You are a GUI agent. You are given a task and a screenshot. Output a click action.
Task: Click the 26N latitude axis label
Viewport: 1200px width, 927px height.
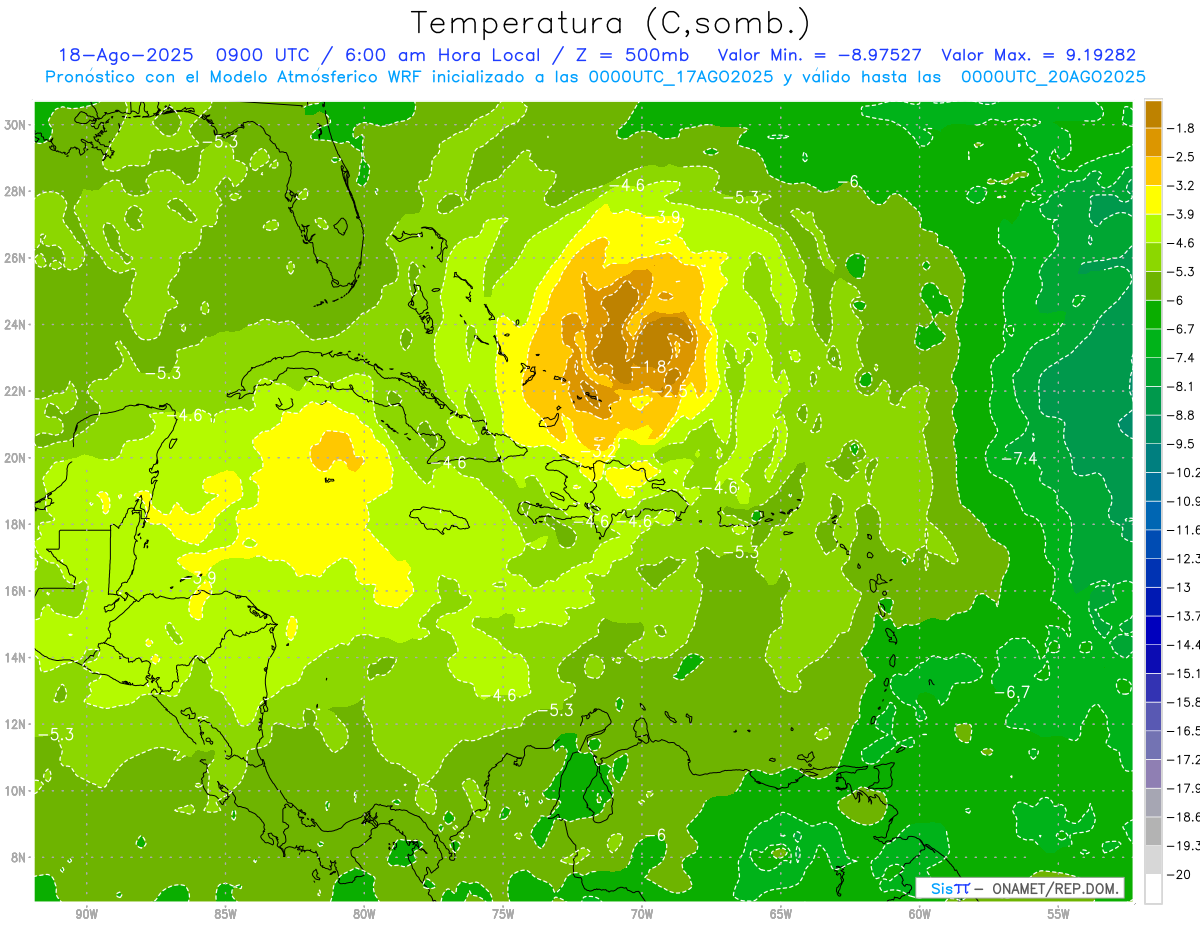[16, 258]
